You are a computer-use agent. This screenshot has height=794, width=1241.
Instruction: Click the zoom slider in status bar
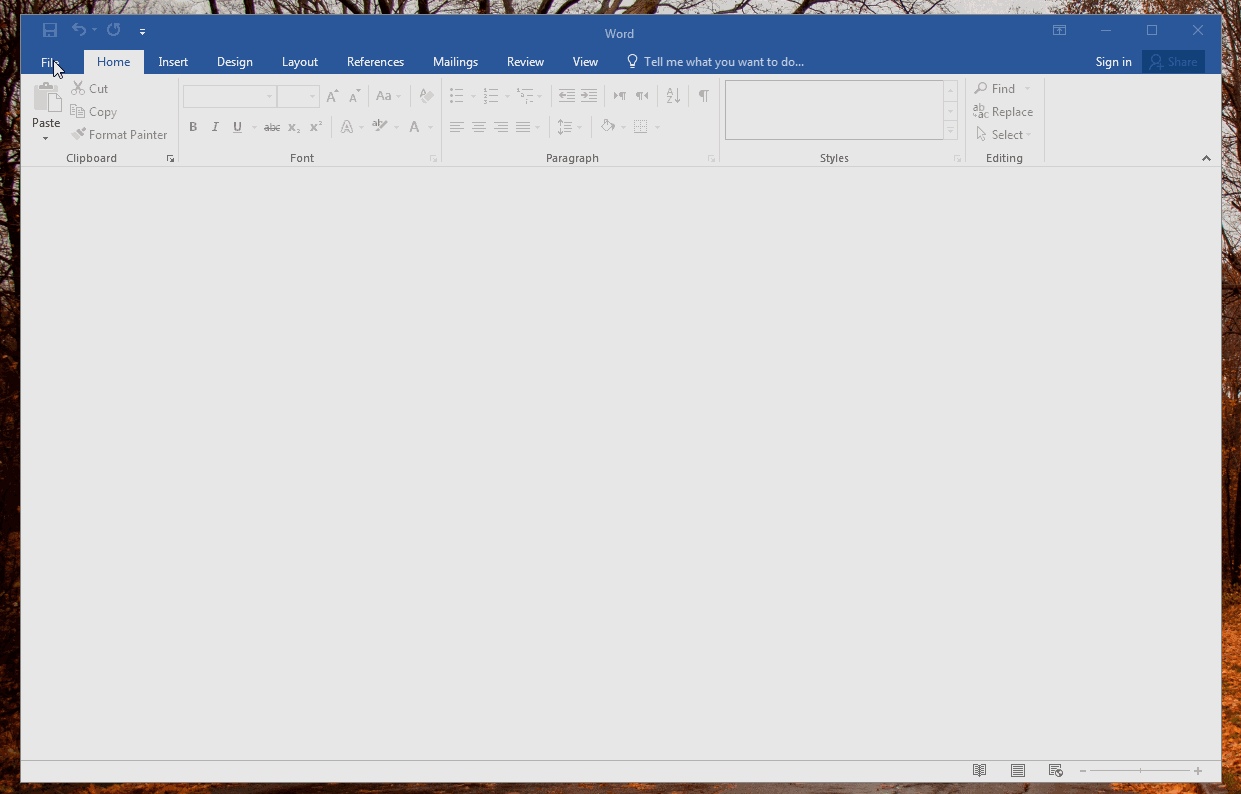1140,771
